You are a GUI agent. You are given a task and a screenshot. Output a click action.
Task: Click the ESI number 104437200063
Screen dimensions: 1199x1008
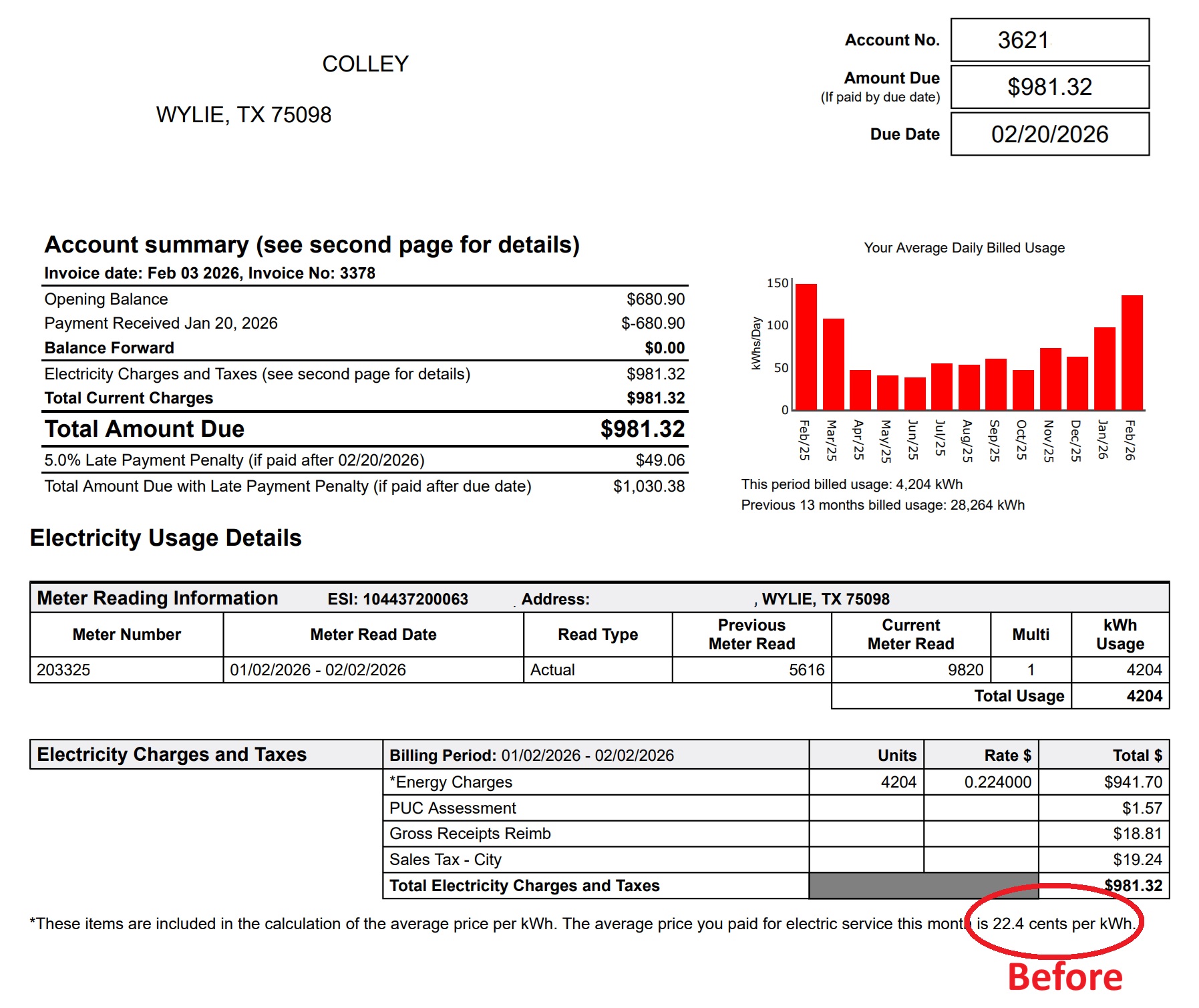click(x=415, y=599)
